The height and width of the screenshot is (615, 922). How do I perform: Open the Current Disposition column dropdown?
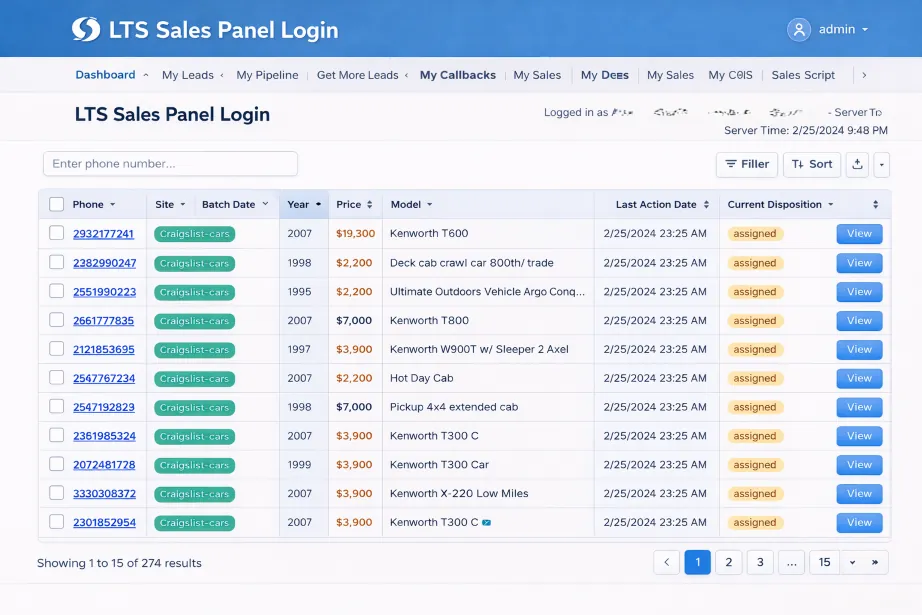831,205
